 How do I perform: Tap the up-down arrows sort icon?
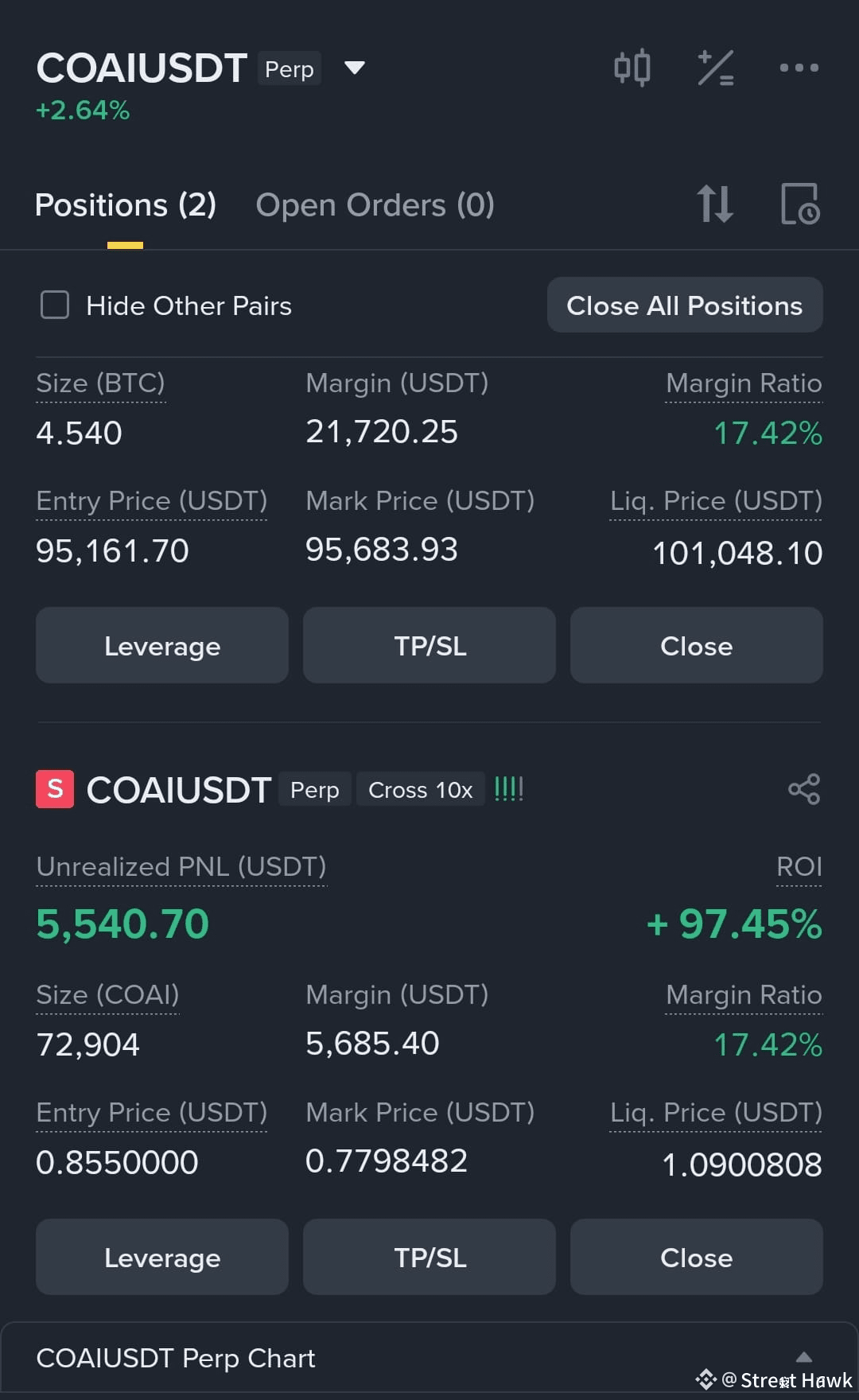(x=714, y=204)
